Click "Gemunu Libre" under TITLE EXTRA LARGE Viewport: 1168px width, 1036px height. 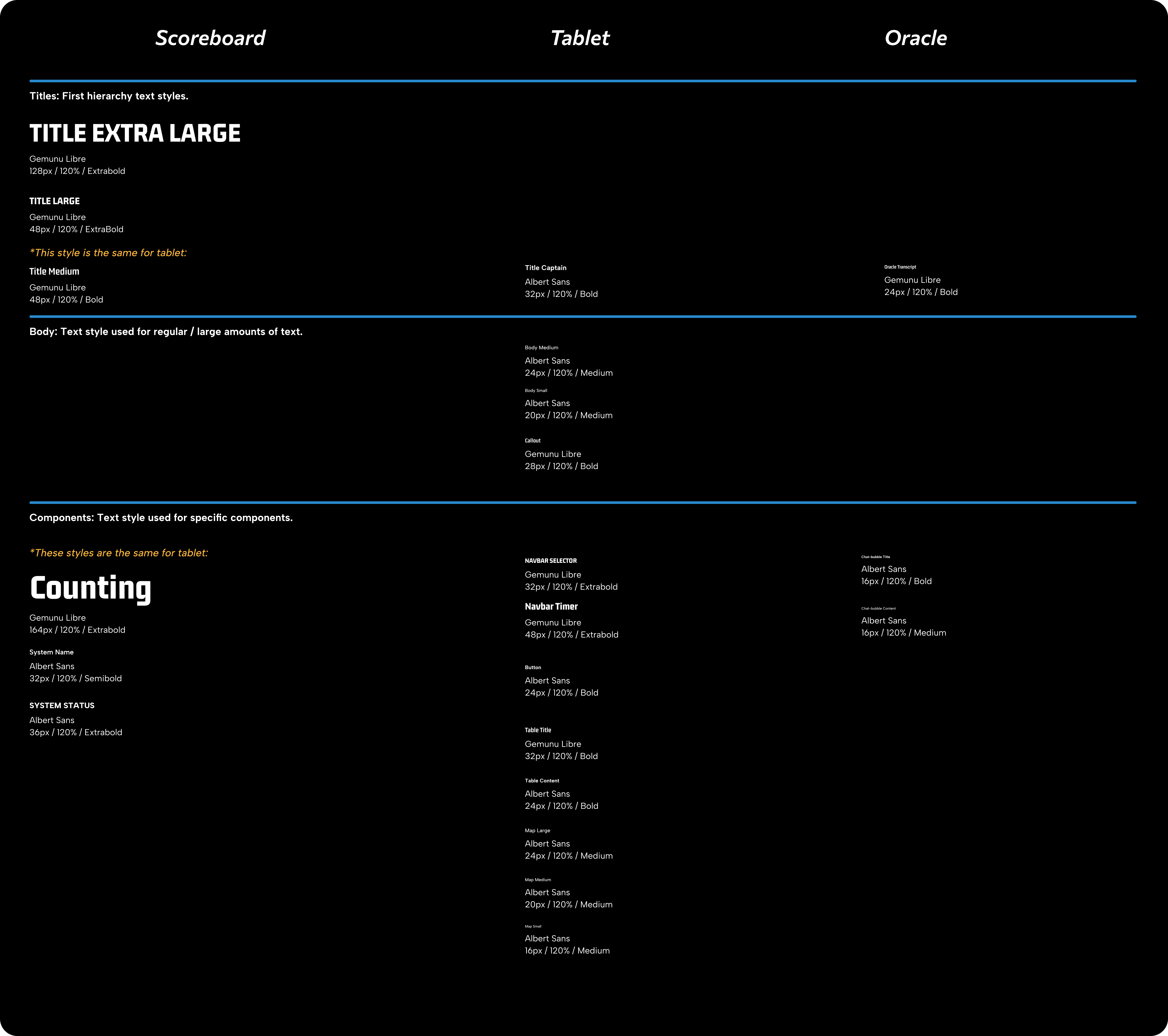(x=58, y=159)
